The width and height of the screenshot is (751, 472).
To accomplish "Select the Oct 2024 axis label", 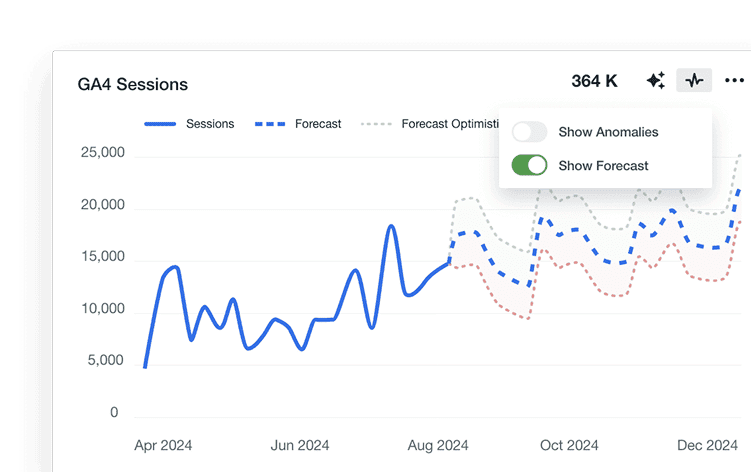I will pyautogui.click(x=569, y=445).
